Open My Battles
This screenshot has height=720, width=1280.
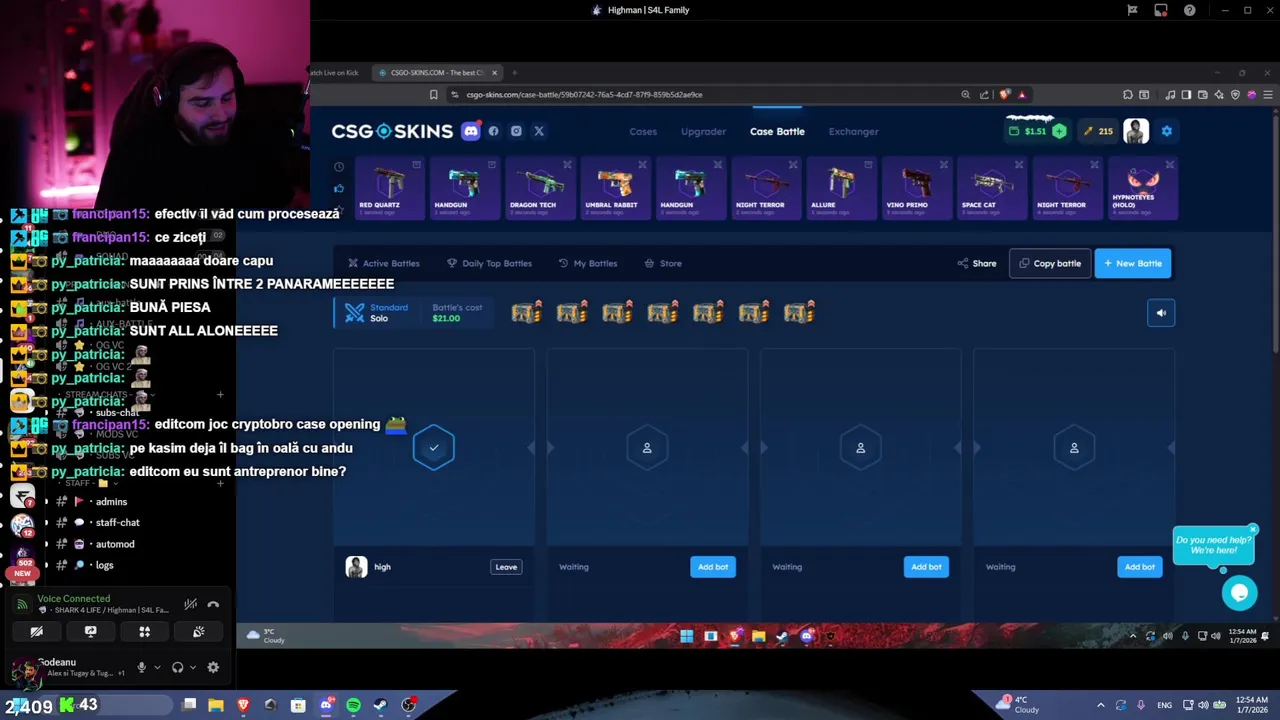coord(588,263)
